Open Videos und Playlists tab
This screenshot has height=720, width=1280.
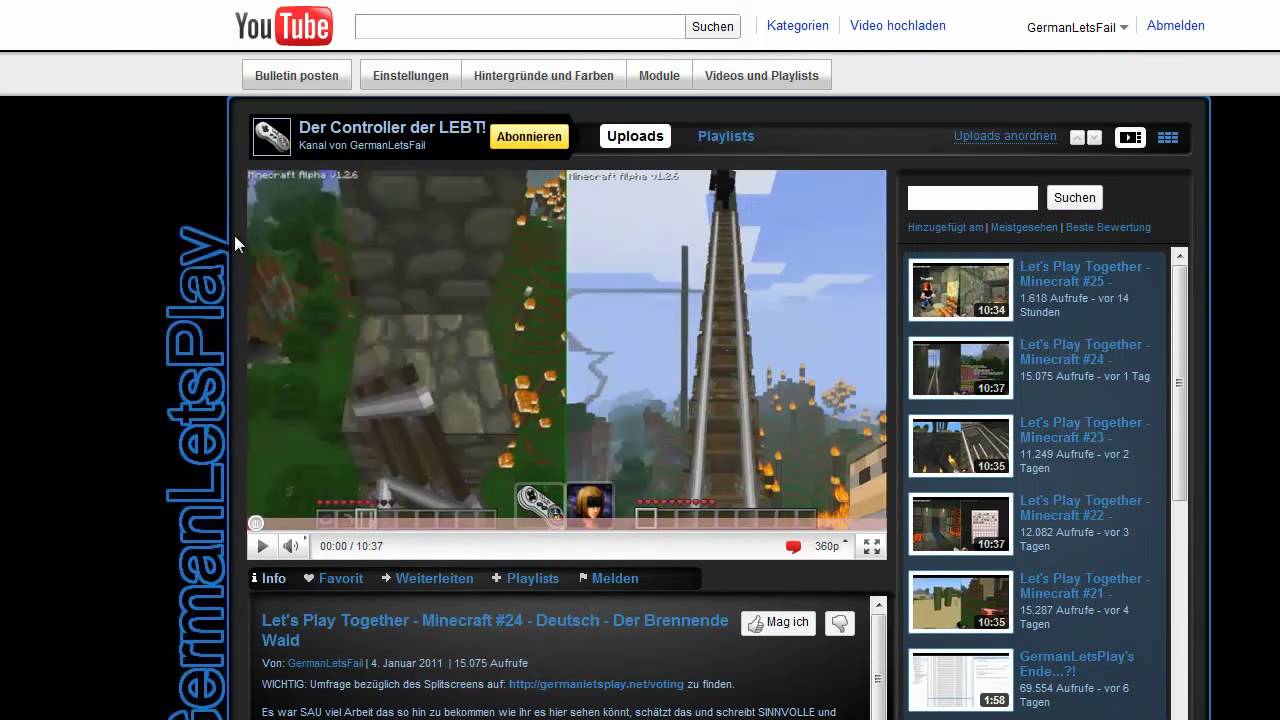tap(762, 75)
